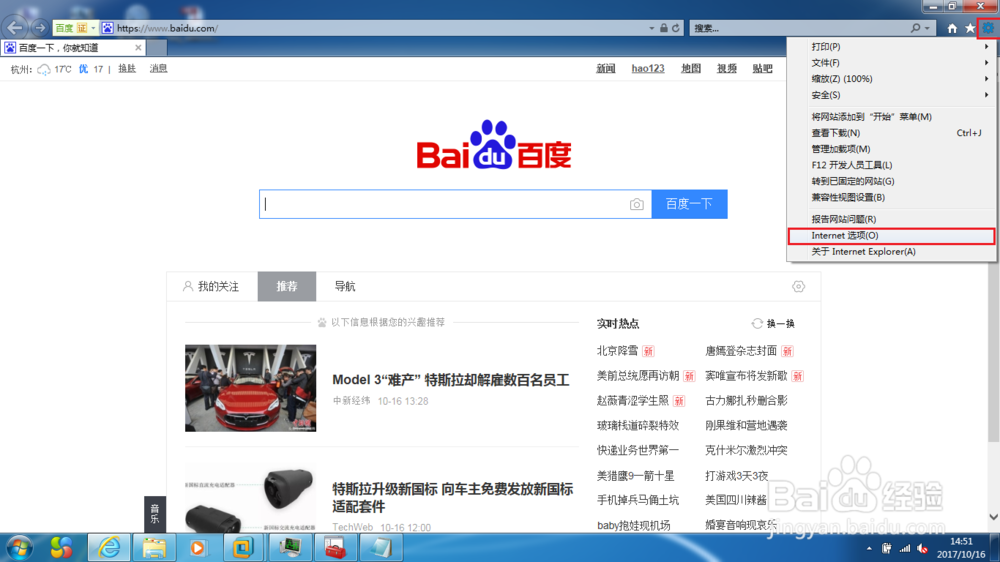
Task: Click the 换一换 refresh icon
Action: 757,323
